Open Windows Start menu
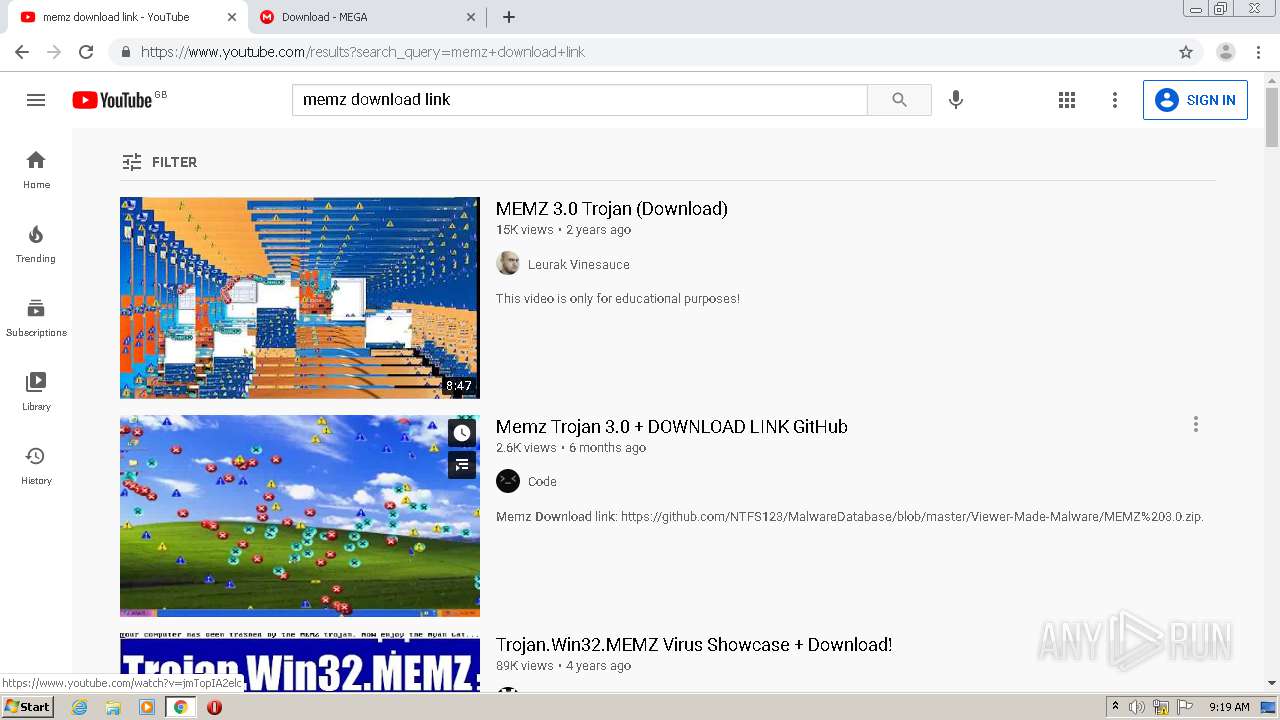 click(x=27, y=707)
